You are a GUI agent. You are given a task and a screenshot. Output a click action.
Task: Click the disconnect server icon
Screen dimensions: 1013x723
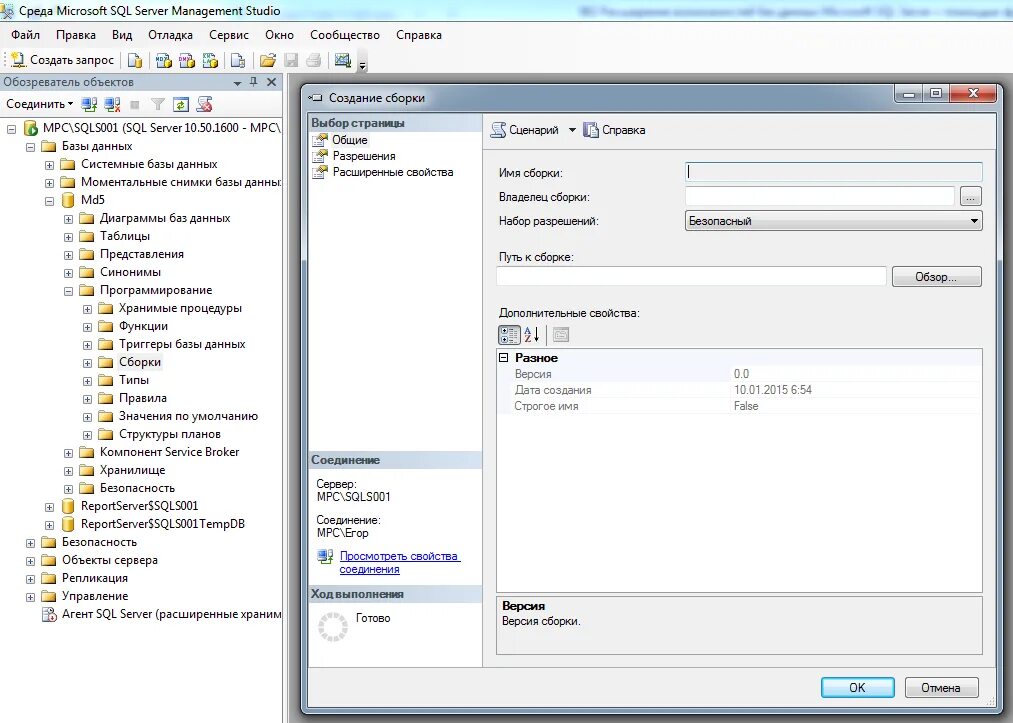point(112,104)
